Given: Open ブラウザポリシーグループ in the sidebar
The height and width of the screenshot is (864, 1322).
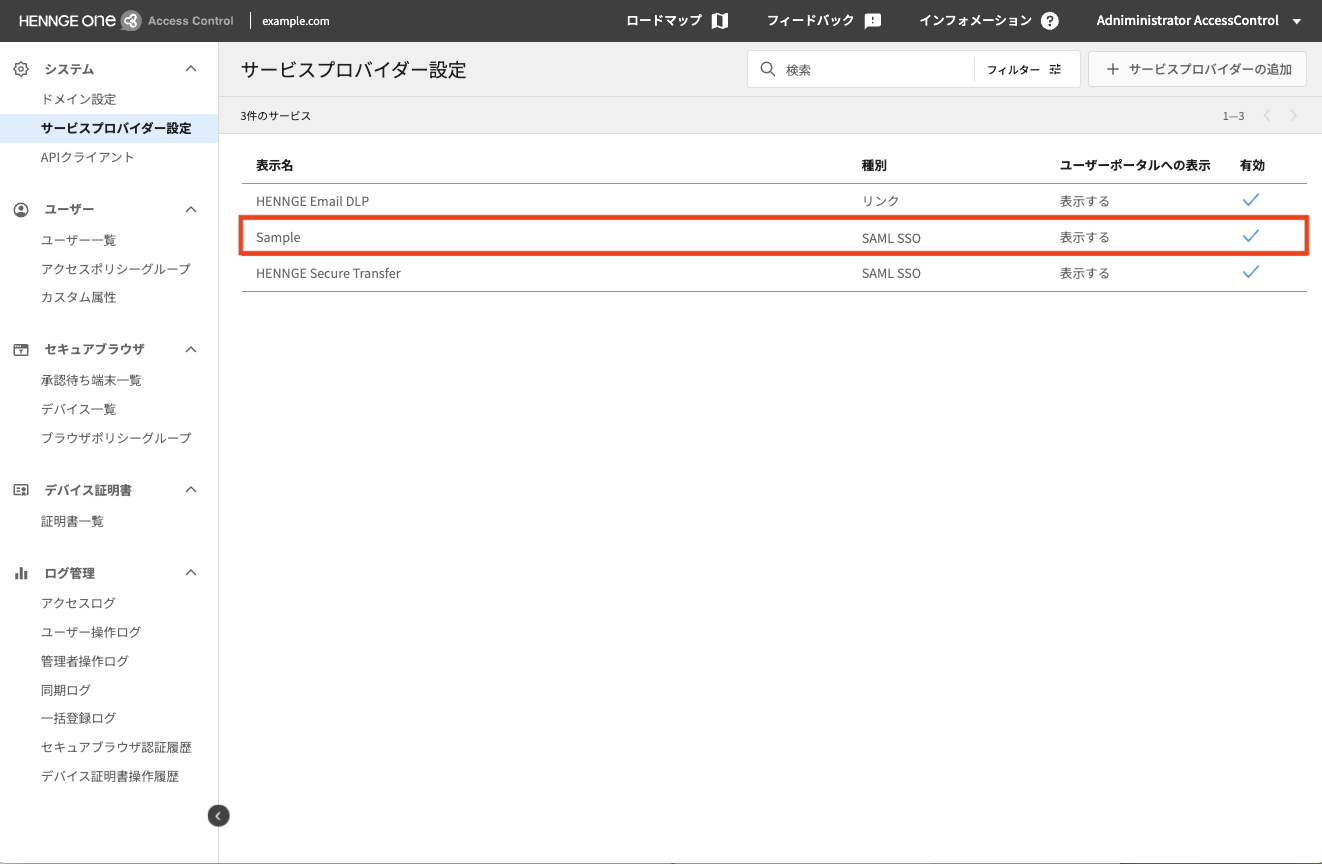Looking at the screenshot, I should pos(116,438).
